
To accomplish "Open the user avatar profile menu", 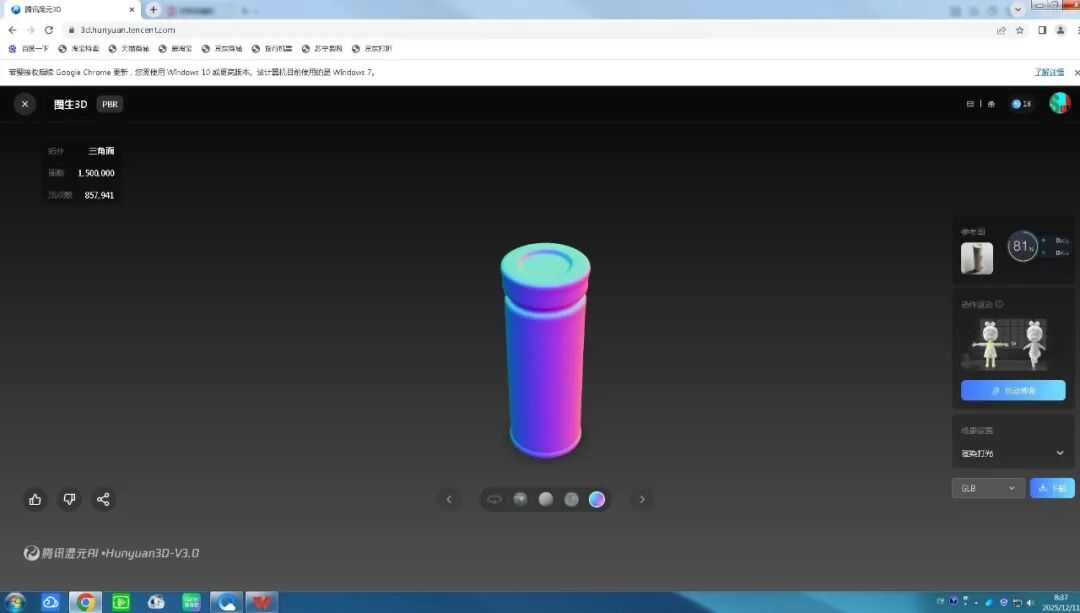I will click(1059, 103).
